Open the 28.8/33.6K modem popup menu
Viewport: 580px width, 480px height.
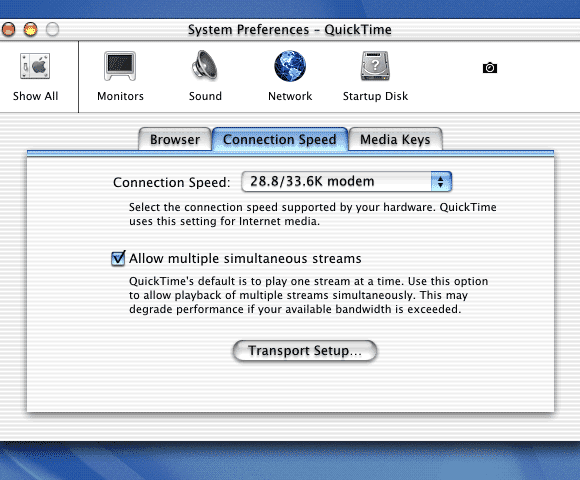tap(346, 182)
